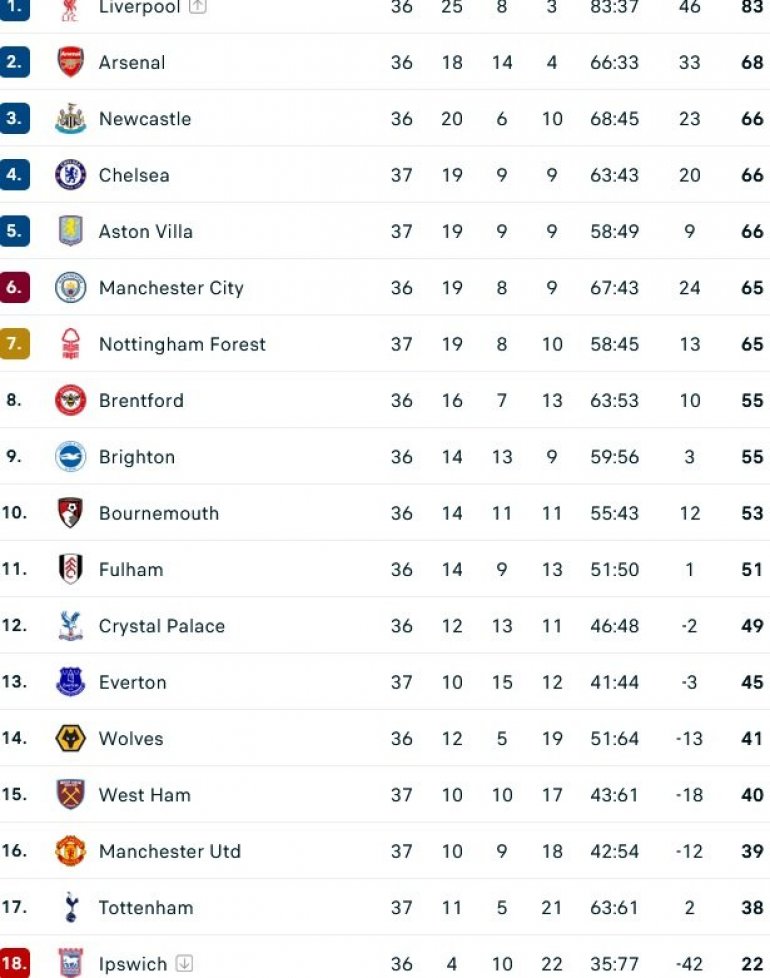
Task: Click the Arsenal club crest
Action: [70, 62]
